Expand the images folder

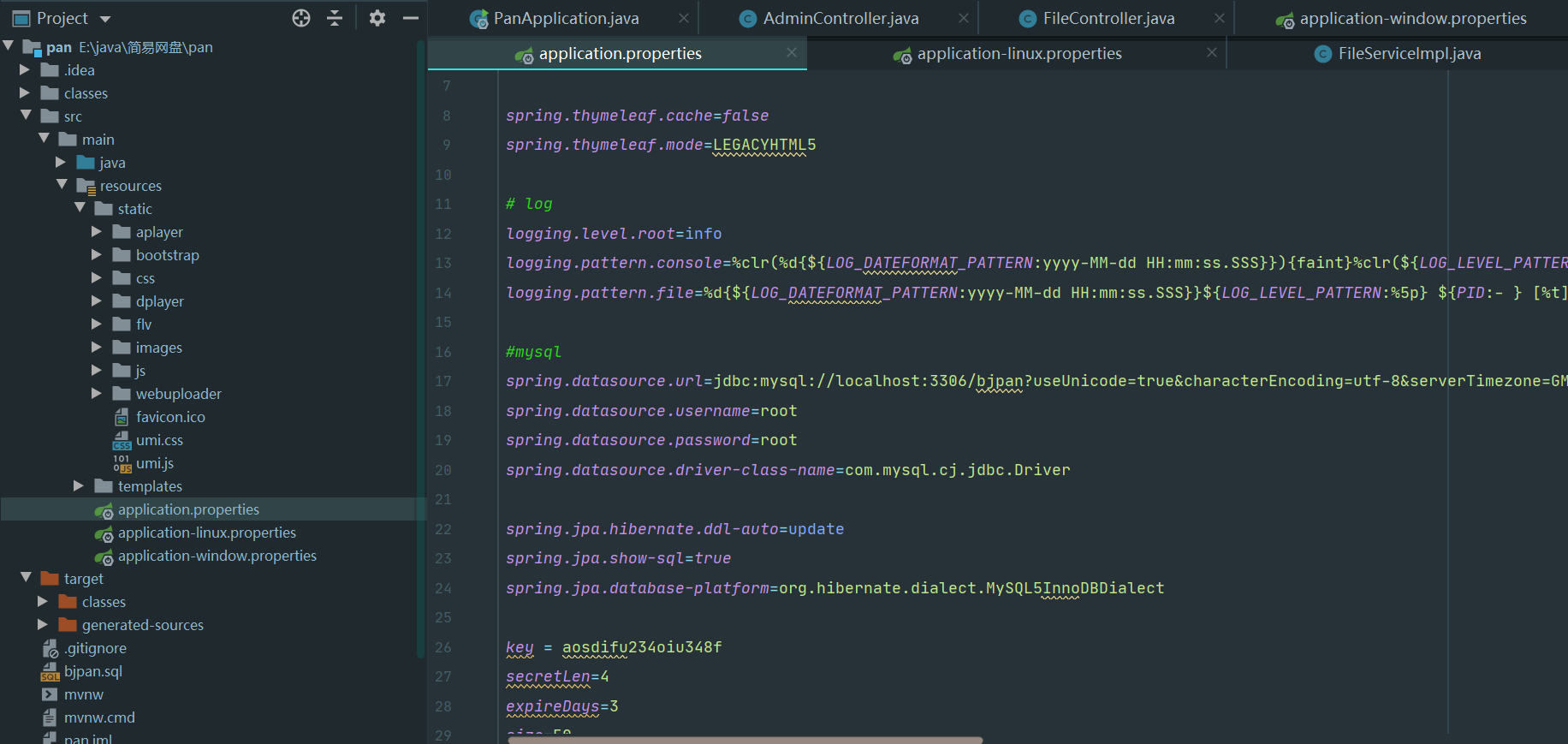click(x=97, y=347)
